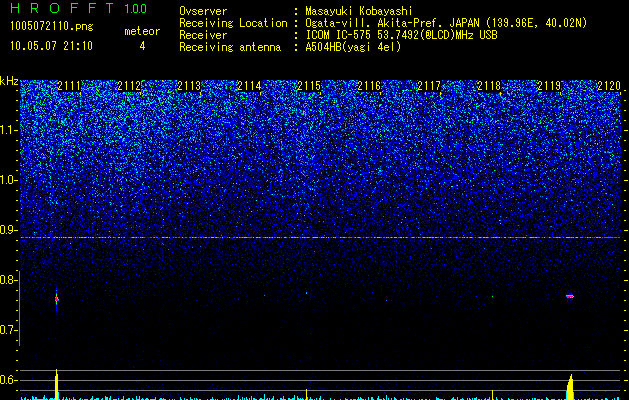The width and height of the screenshot is (629, 400).
Task: Select the small yellow spike near 2115
Action: tap(306, 394)
